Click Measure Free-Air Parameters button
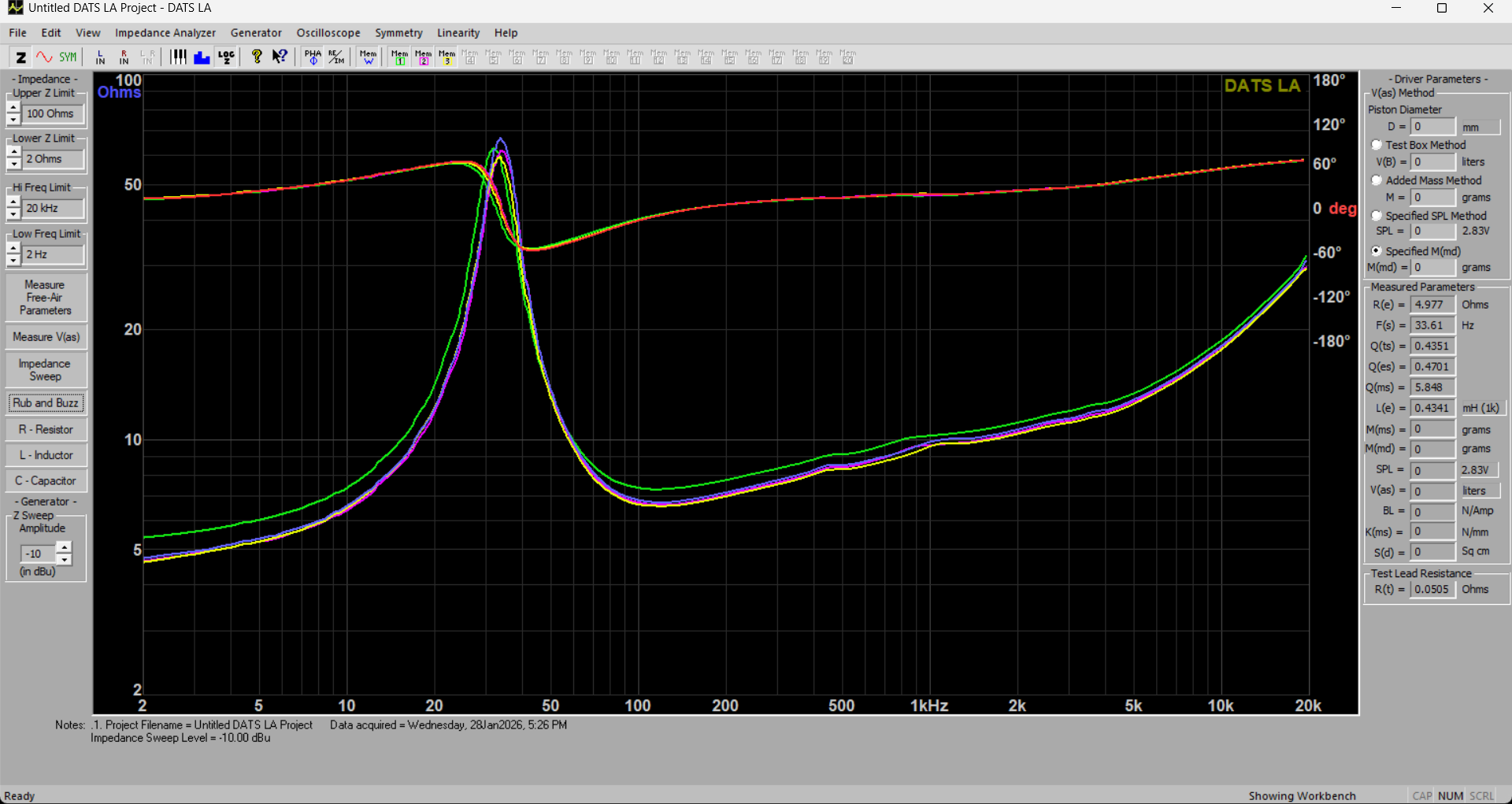Image resolution: width=1512 pixels, height=804 pixels. point(45,298)
